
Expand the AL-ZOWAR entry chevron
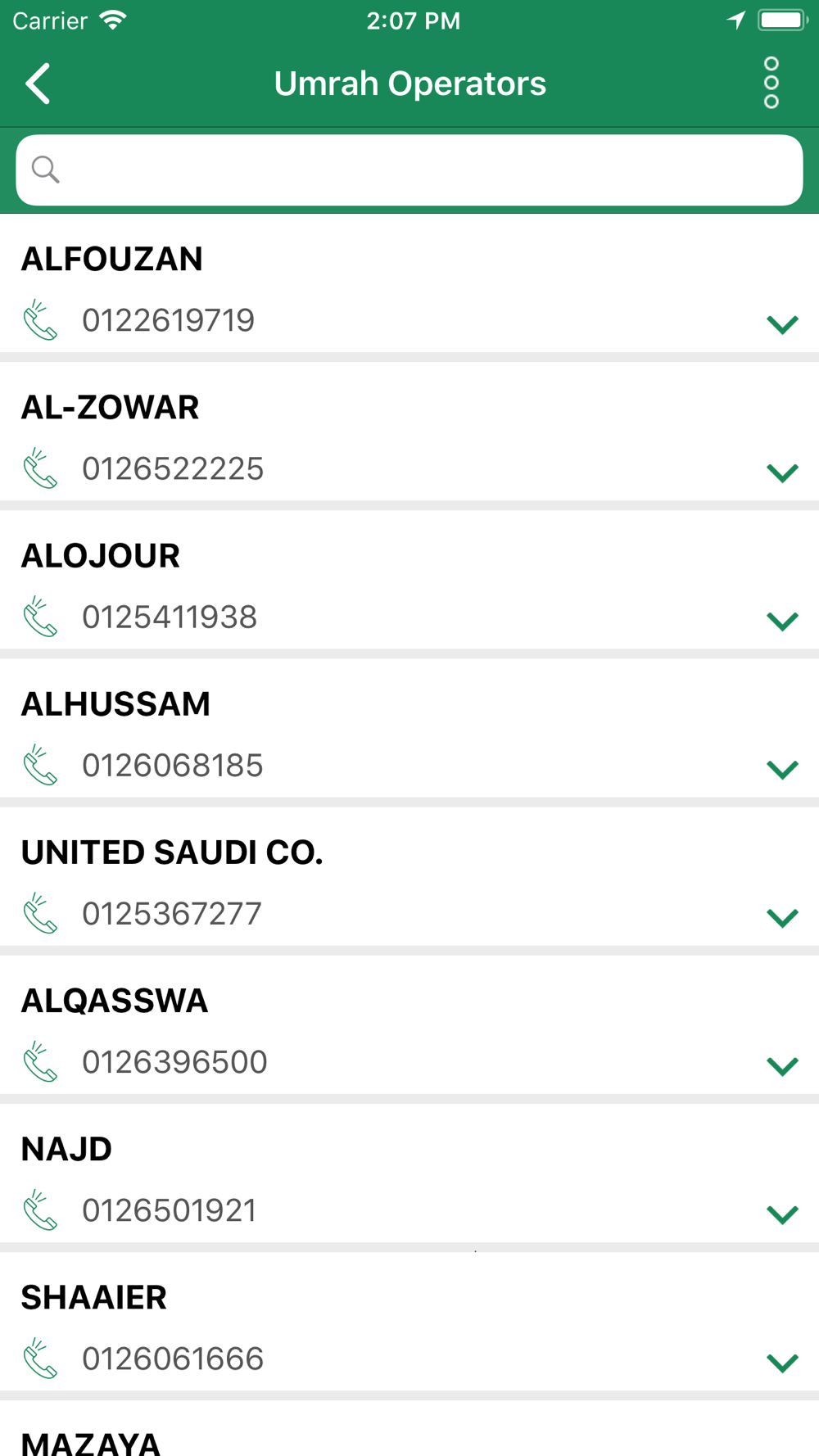(782, 473)
